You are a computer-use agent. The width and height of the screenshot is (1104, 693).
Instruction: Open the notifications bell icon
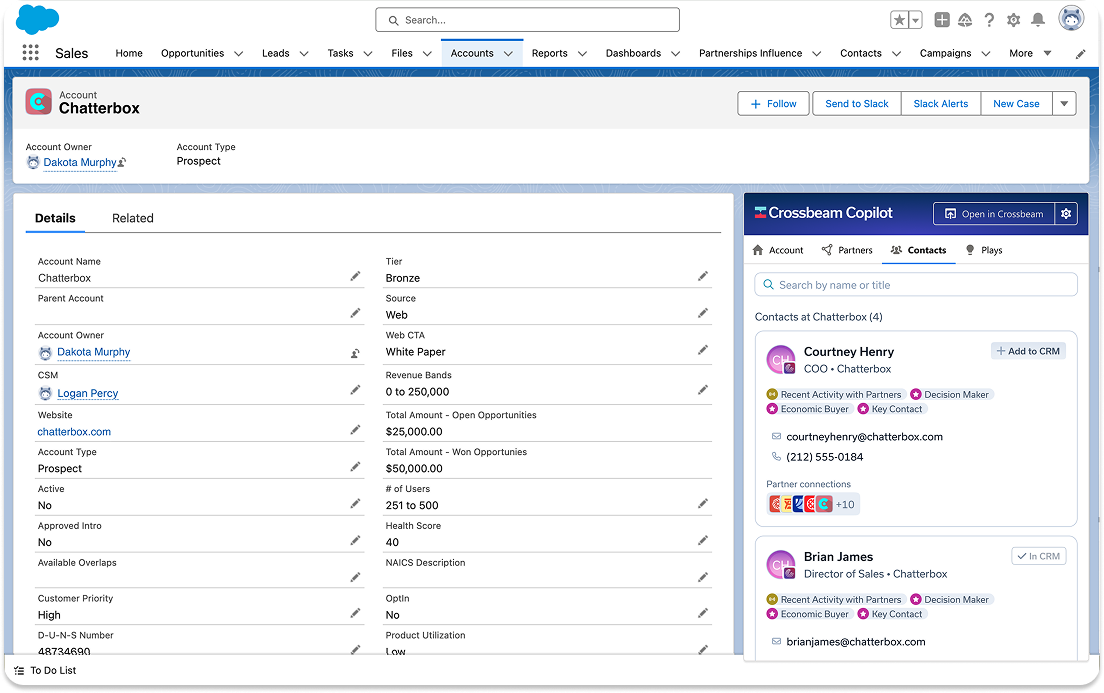coord(1038,20)
